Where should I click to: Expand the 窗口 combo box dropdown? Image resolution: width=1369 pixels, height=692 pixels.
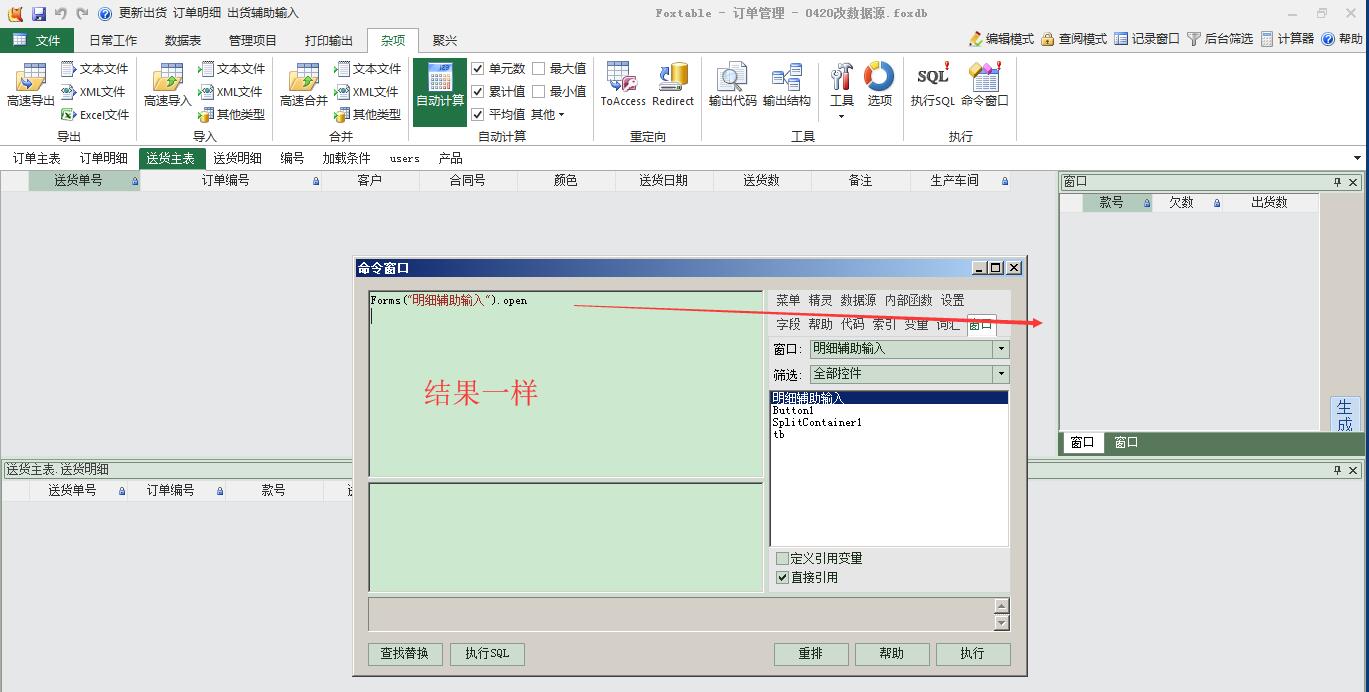(1000, 349)
